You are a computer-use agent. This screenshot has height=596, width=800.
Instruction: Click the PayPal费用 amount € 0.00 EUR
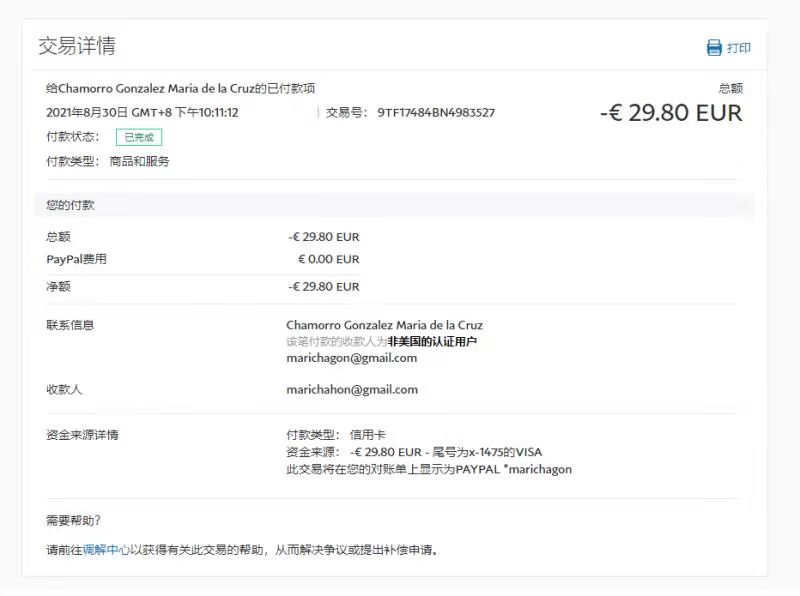[x=328, y=259]
